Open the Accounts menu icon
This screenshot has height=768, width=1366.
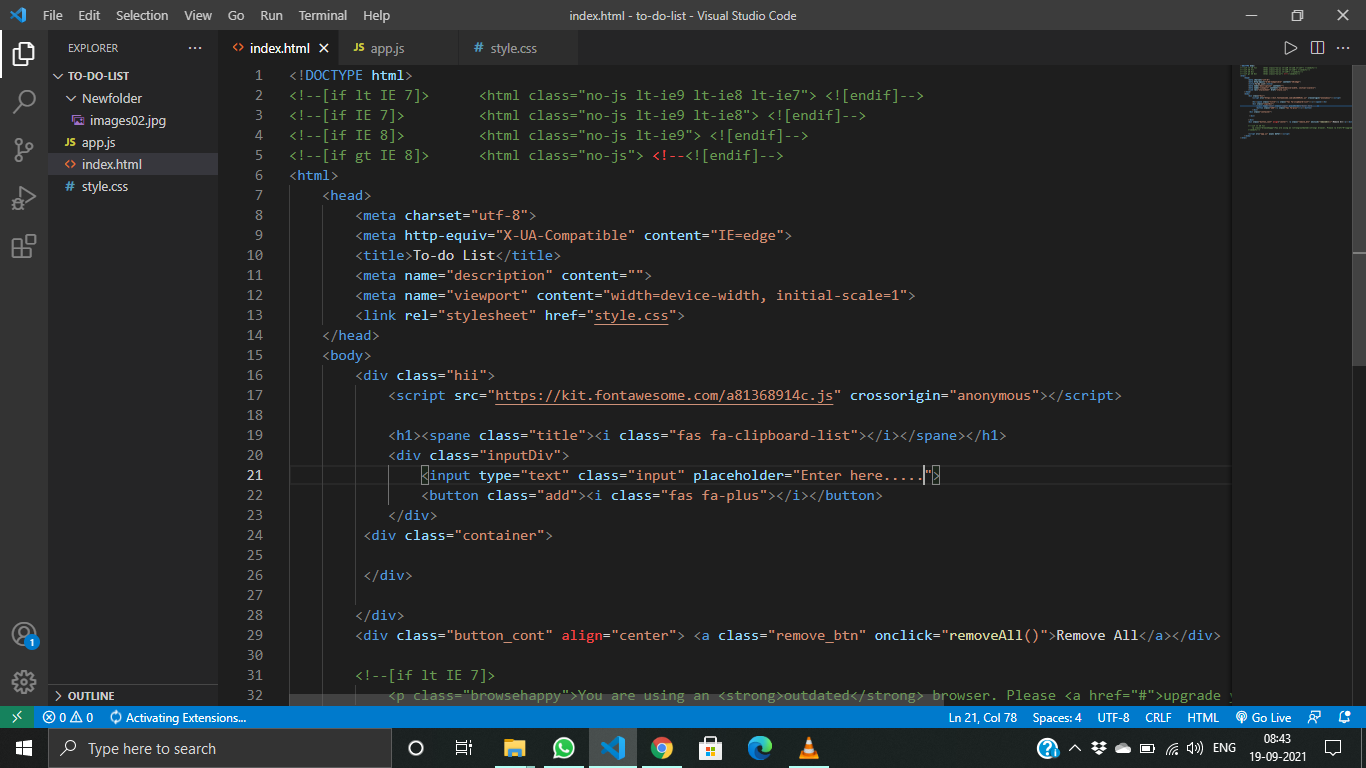click(x=24, y=634)
